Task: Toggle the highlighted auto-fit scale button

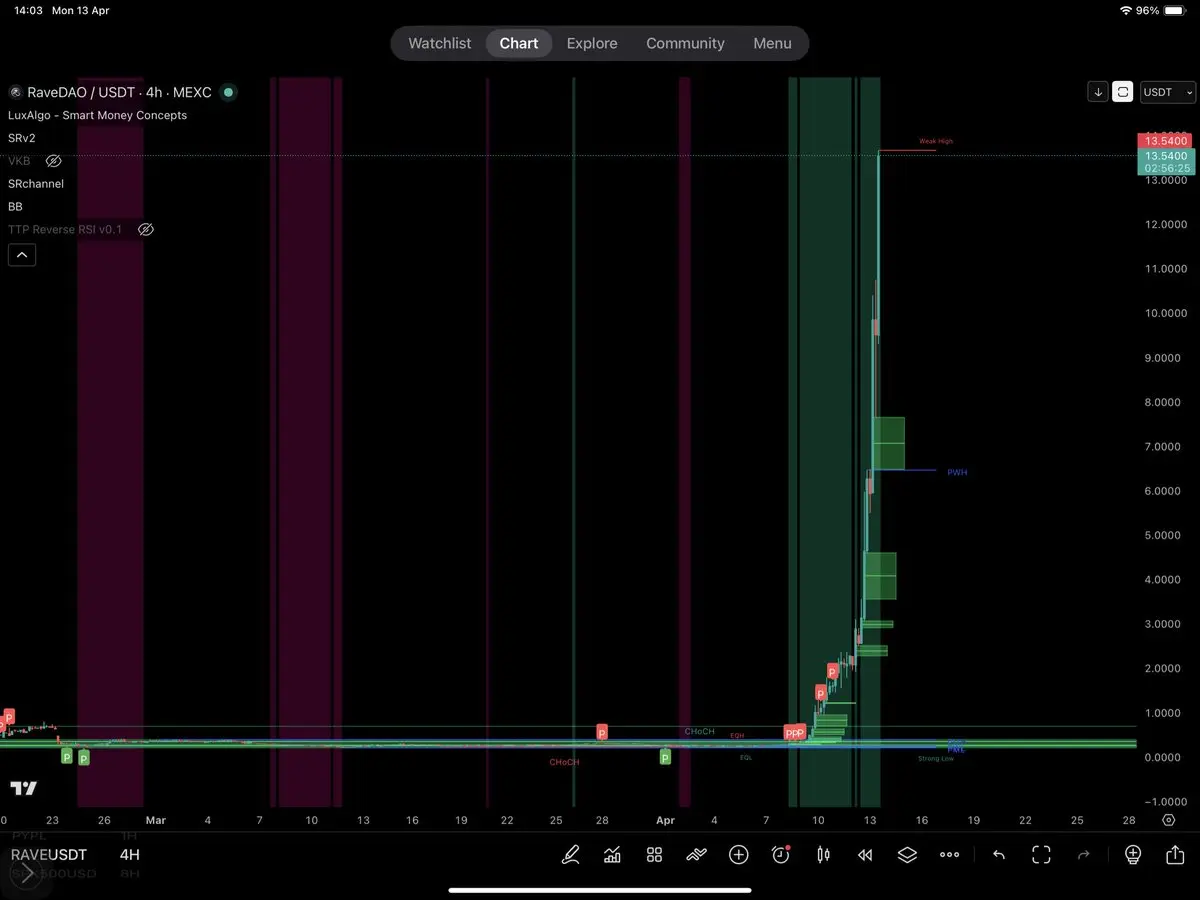Action: tap(1123, 92)
